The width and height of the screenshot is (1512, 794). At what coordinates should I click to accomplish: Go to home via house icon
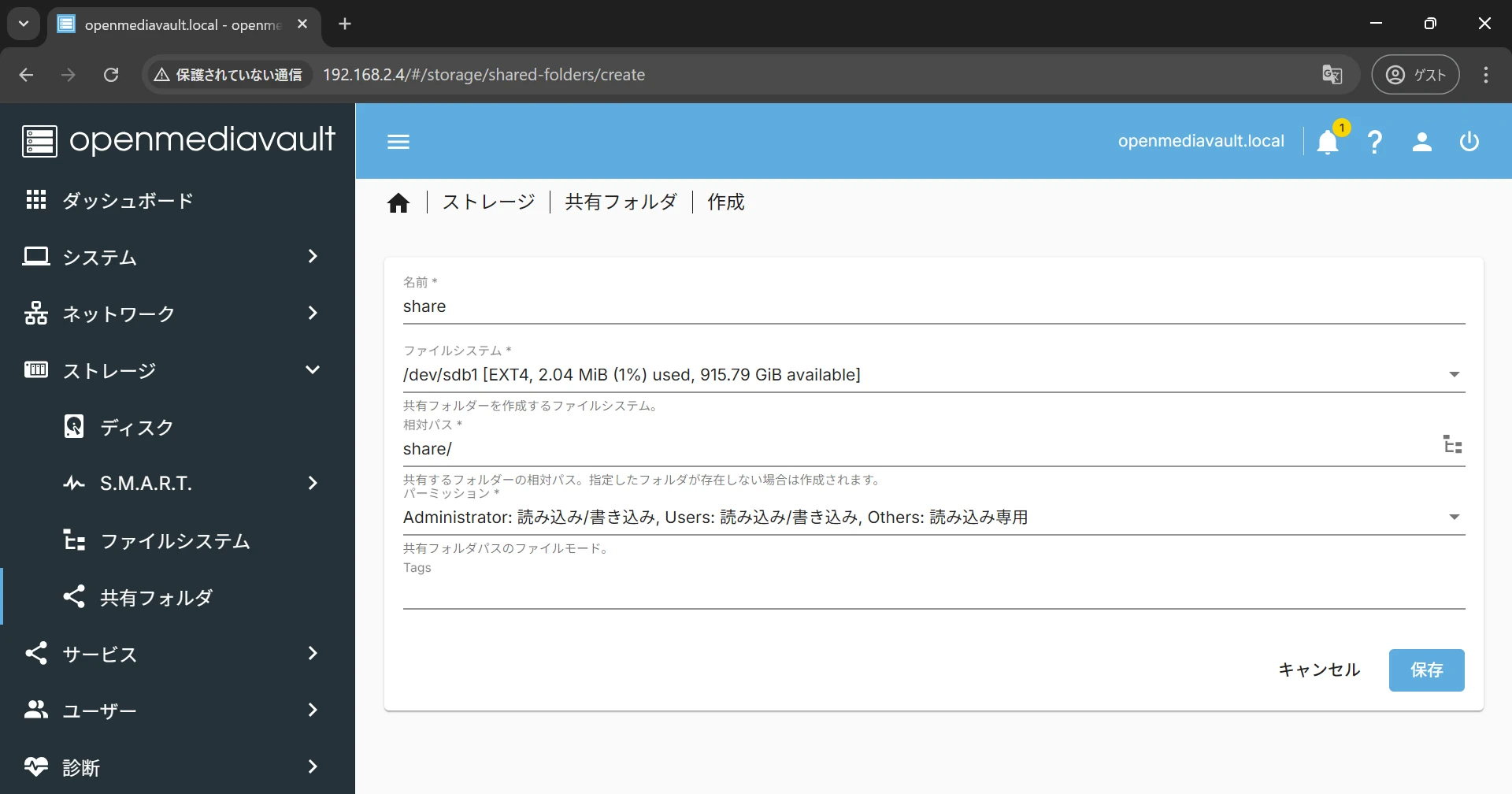[398, 203]
